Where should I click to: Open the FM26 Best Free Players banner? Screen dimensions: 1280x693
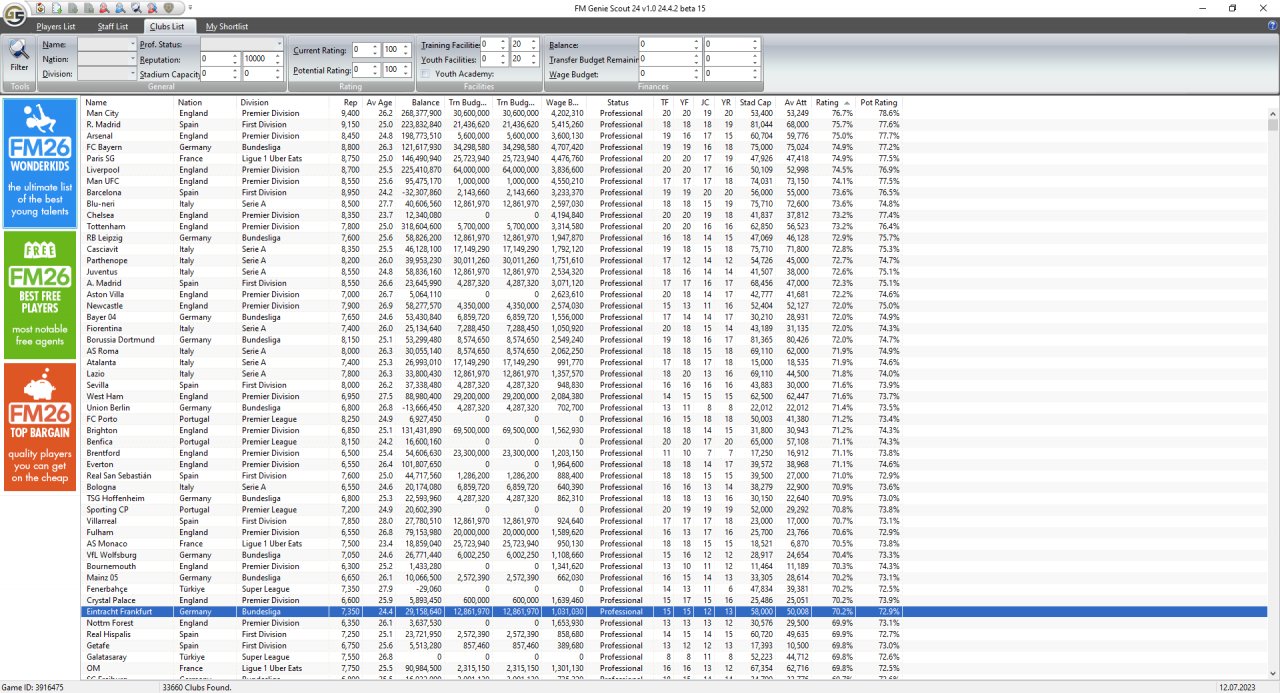[x=40, y=295]
